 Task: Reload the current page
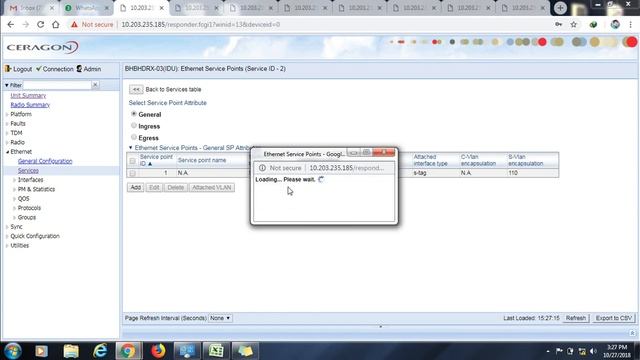click(40, 24)
